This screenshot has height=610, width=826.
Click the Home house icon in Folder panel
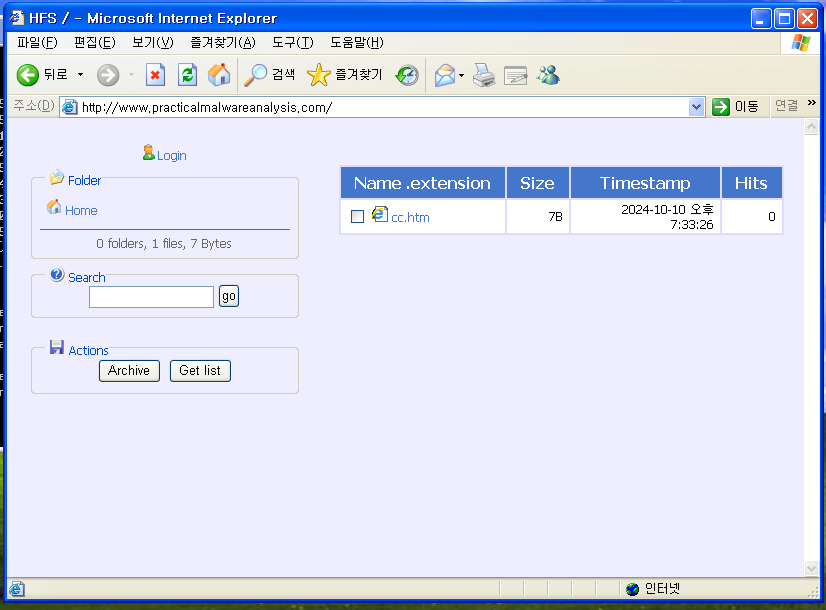[x=54, y=207]
